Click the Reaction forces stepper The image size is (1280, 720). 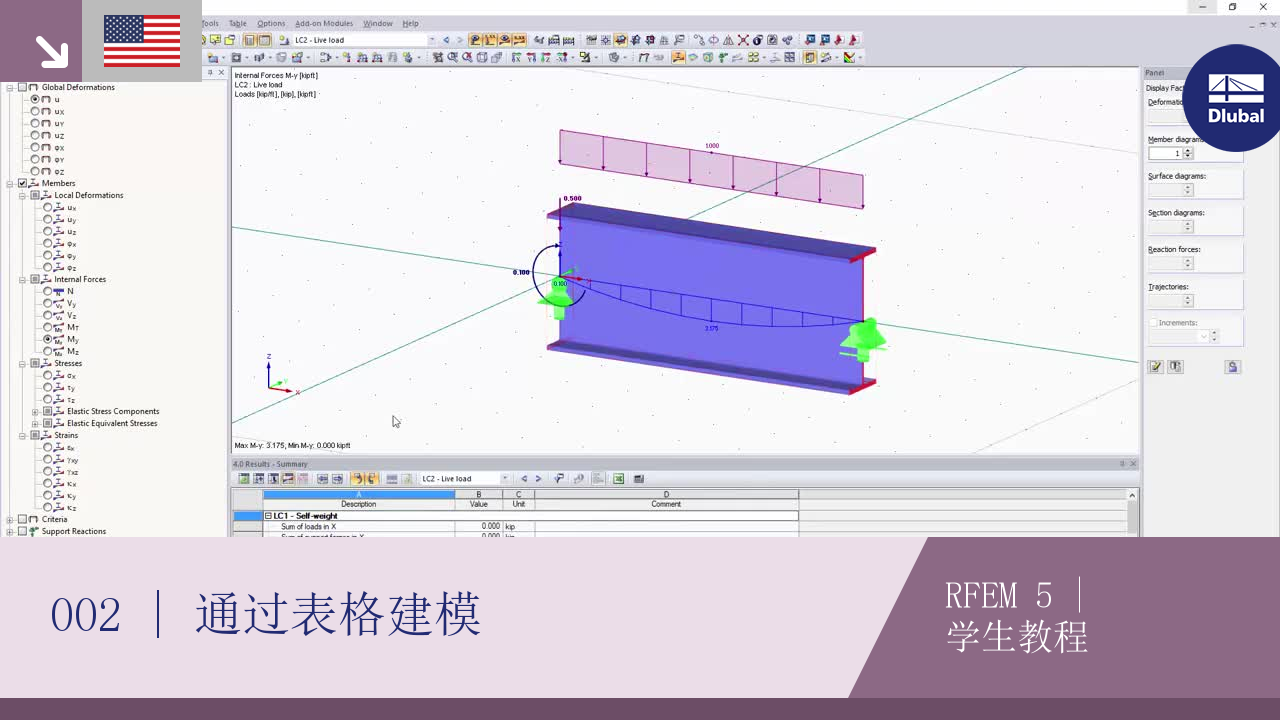pyautogui.click(x=1188, y=263)
